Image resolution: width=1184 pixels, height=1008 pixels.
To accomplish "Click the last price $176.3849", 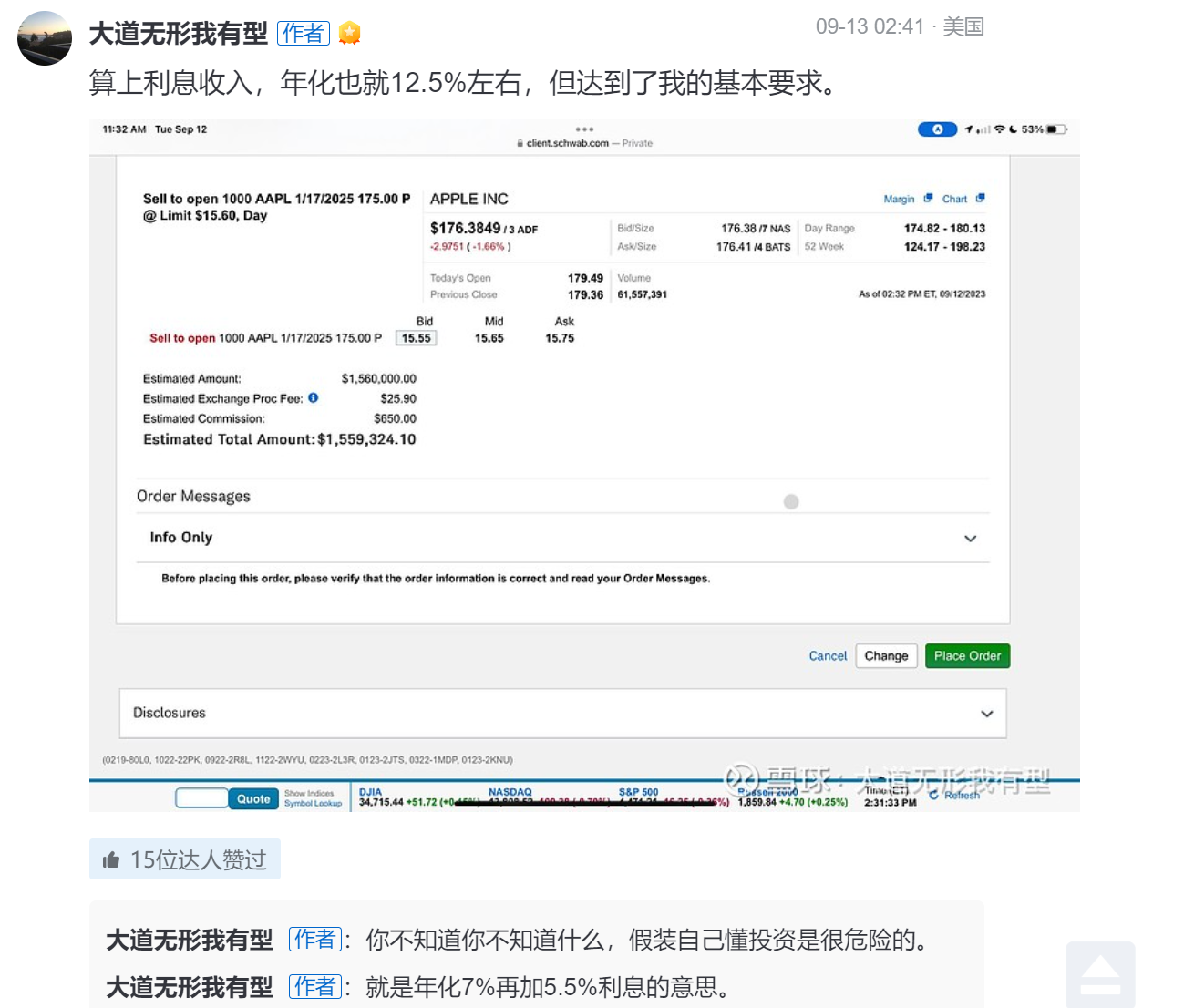I will point(466,228).
